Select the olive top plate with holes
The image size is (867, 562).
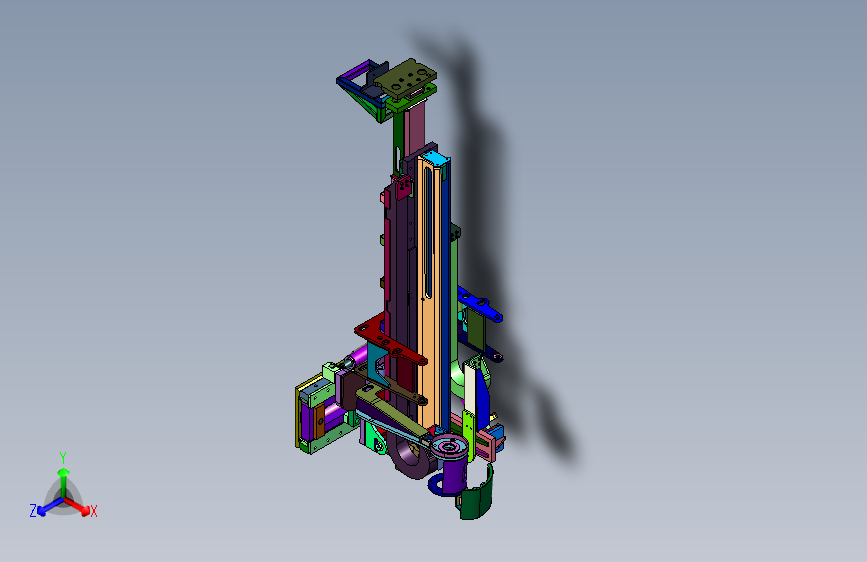(x=406, y=79)
